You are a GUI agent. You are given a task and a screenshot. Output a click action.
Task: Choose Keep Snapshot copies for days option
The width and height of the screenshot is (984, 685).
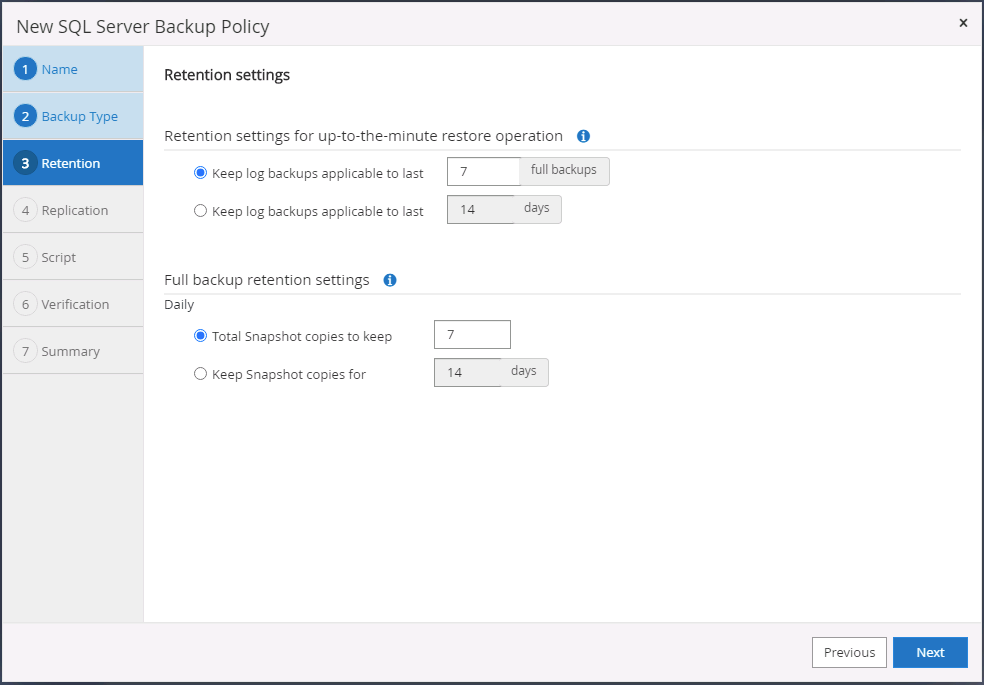click(201, 374)
